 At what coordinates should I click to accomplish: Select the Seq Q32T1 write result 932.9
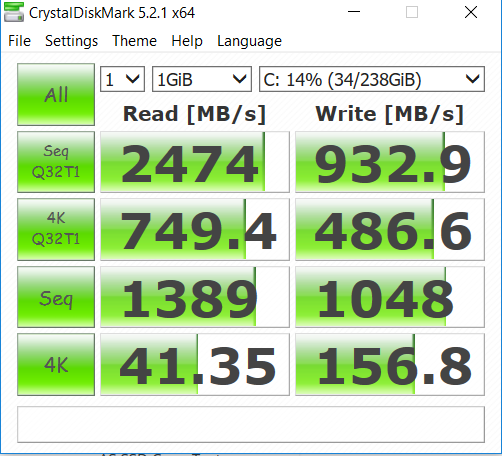[390, 162]
